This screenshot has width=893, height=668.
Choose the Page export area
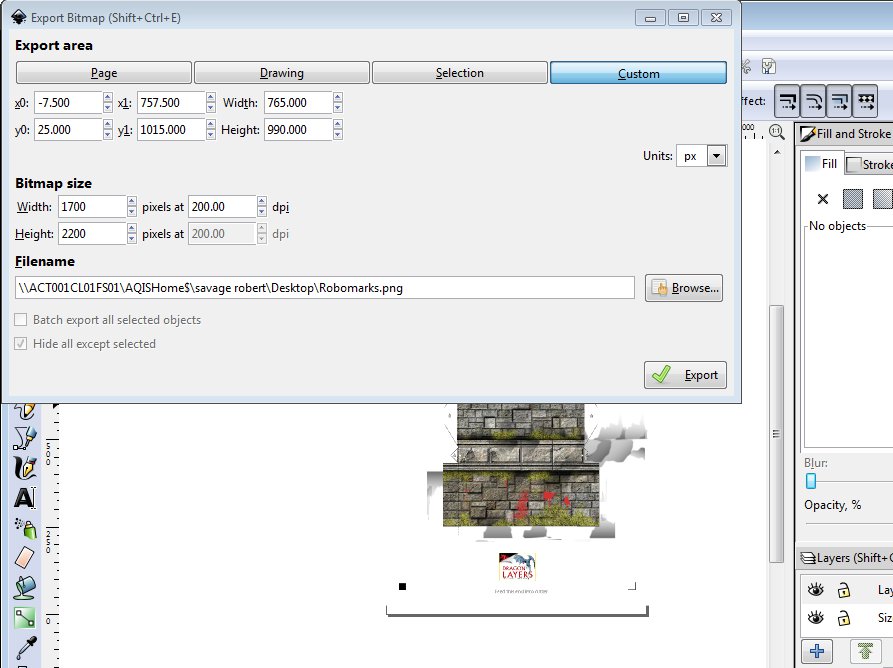pos(104,73)
